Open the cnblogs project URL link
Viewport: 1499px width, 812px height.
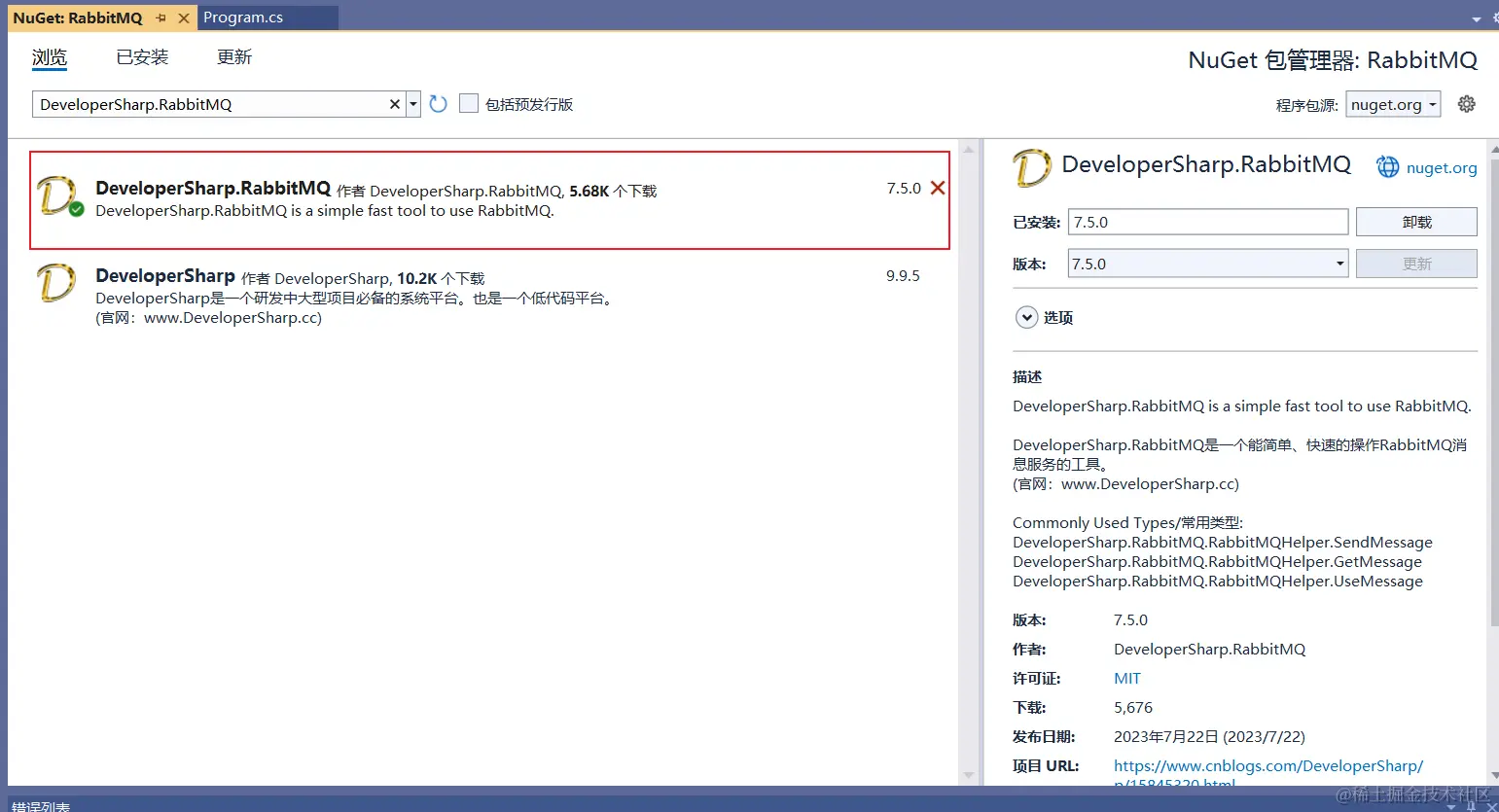(x=1268, y=774)
